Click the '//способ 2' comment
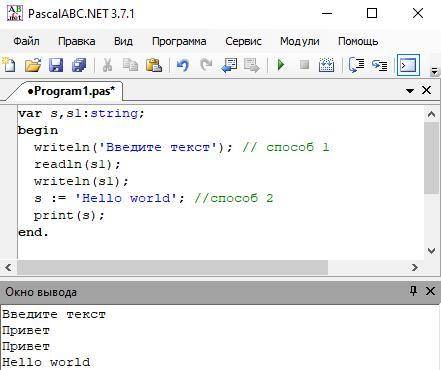Screen dimensions: 441x370 (234, 198)
